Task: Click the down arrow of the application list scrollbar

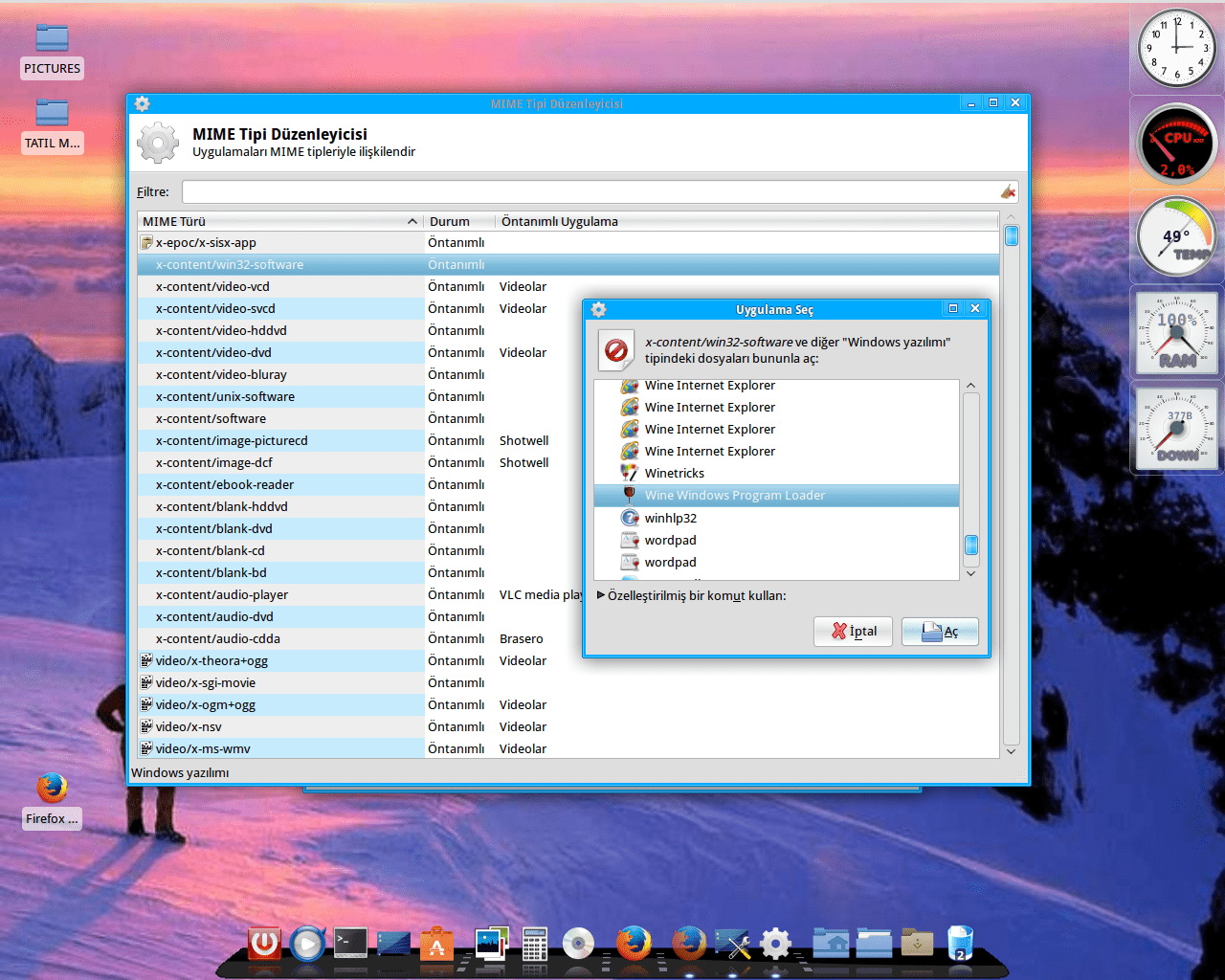Action: [x=970, y=573]
